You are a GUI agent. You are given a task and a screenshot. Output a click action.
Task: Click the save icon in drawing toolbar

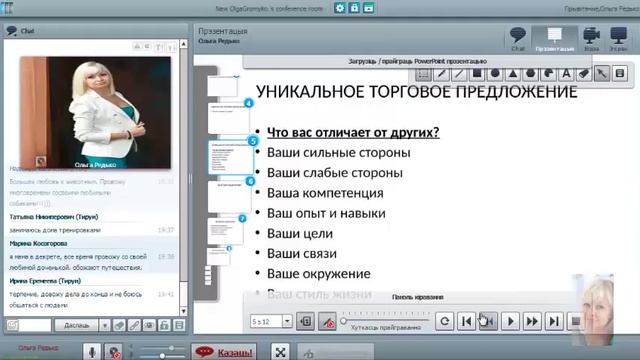point(620,73)
